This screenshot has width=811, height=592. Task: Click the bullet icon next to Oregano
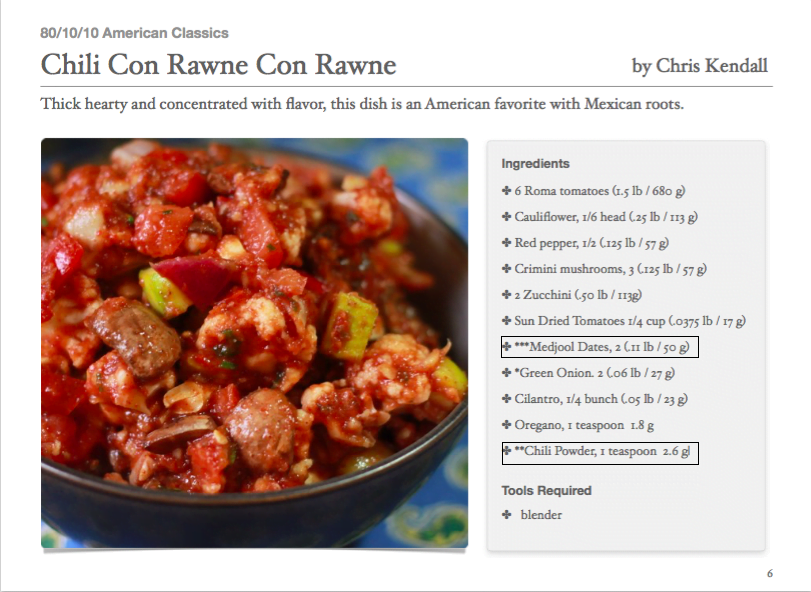point(506,424)
